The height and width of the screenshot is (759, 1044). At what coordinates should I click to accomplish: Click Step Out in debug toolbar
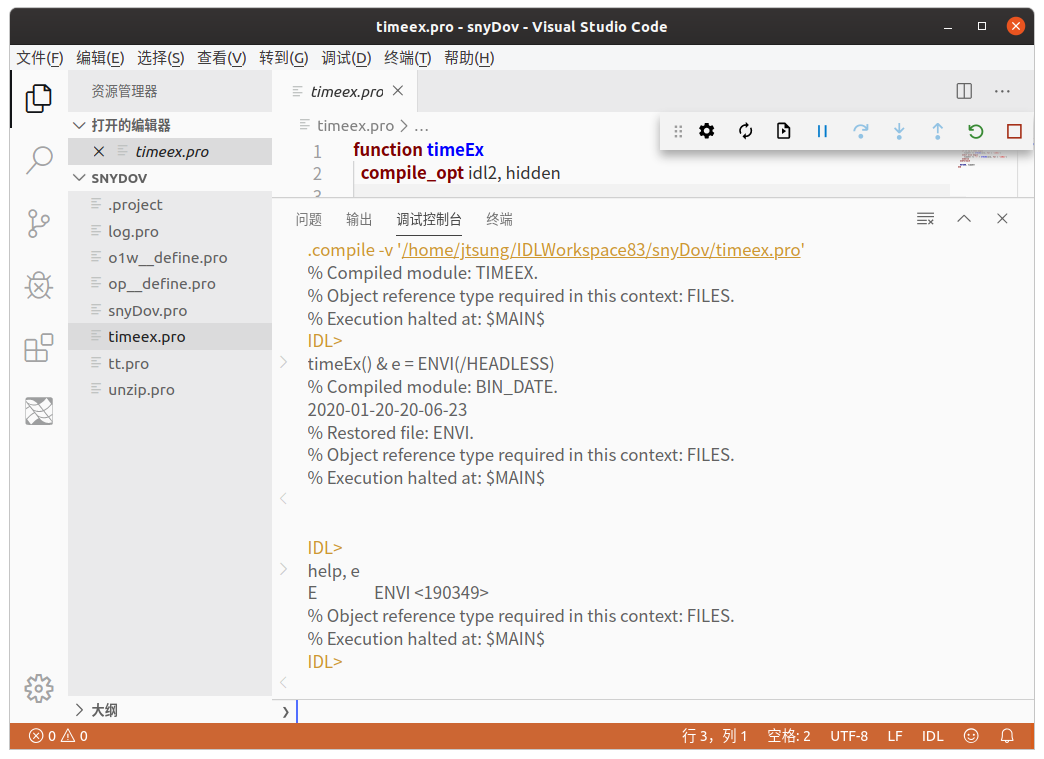[x=937, y=131]
